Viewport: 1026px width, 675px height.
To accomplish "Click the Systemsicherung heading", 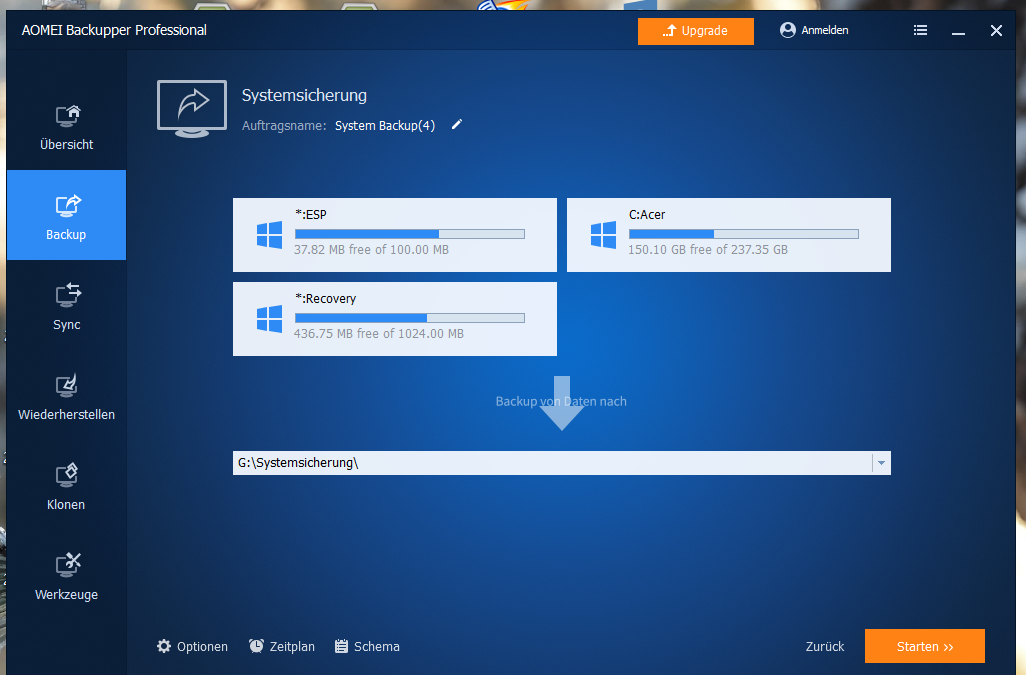I will click(x=304, y=95).
